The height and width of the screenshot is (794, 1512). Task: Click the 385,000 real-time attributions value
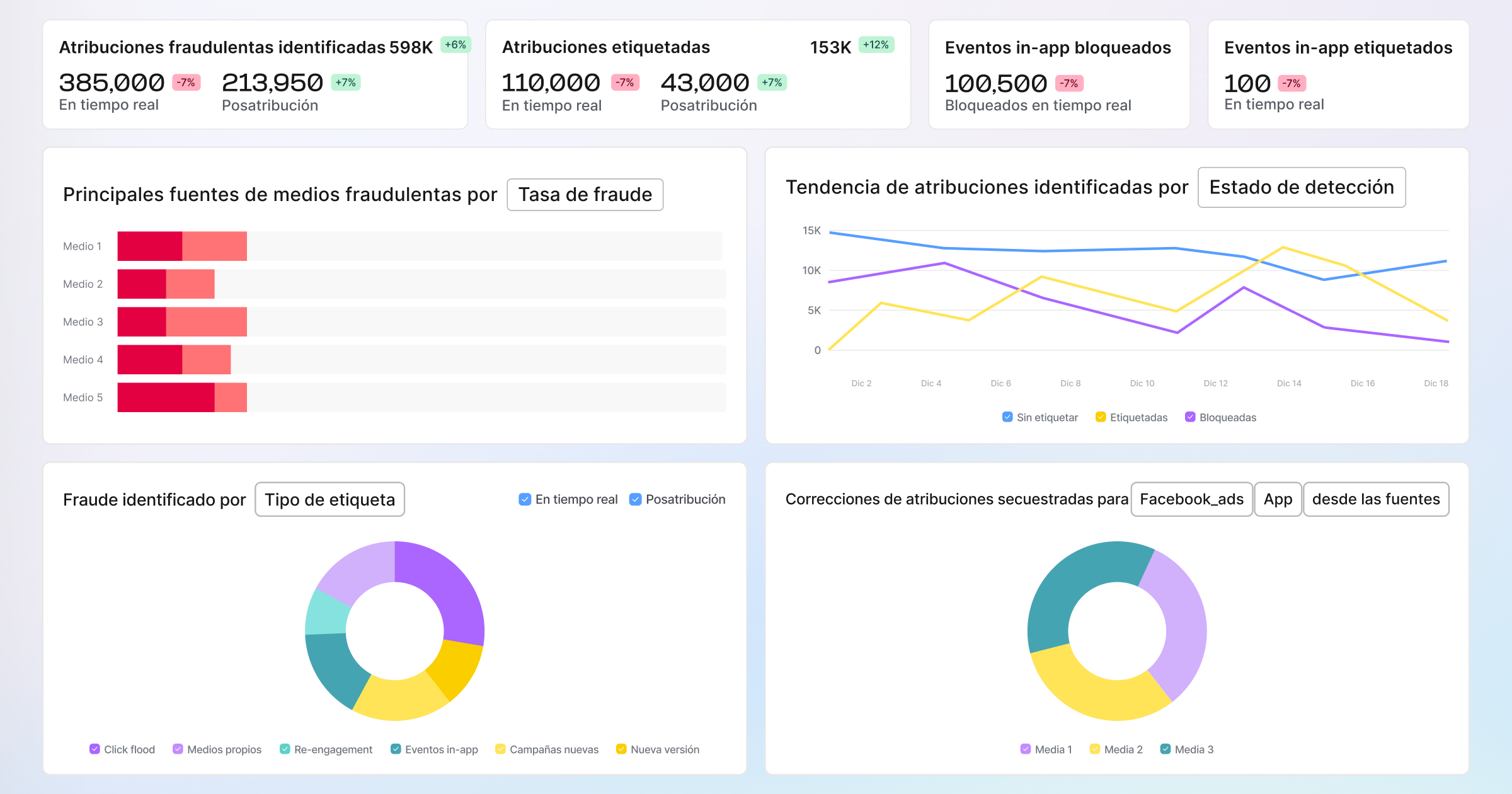(x=112, y=83)
